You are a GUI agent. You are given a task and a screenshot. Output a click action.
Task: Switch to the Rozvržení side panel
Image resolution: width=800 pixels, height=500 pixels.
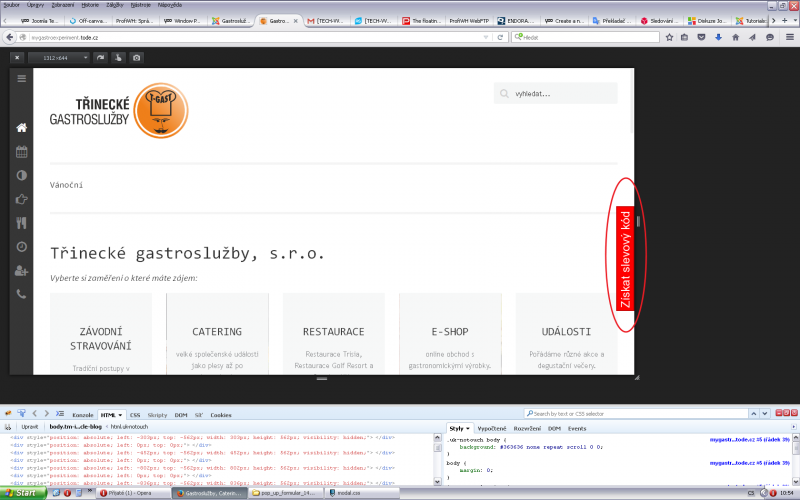pyautogui.click(x=527, y=429)
